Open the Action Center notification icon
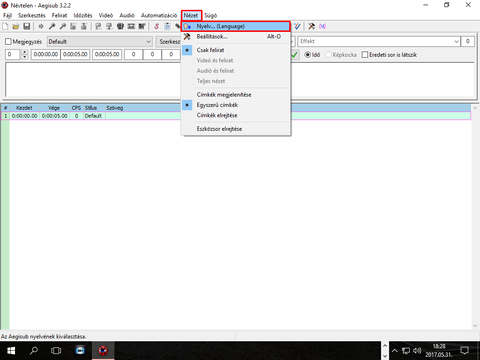 coord(464,351)
